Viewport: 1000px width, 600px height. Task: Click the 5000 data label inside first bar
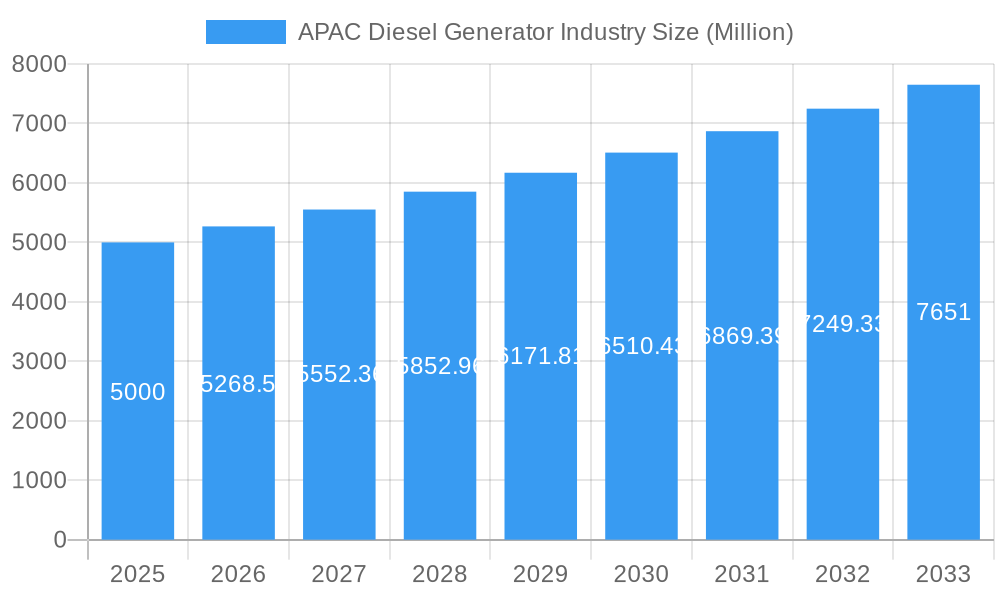[x=138, y=393]
